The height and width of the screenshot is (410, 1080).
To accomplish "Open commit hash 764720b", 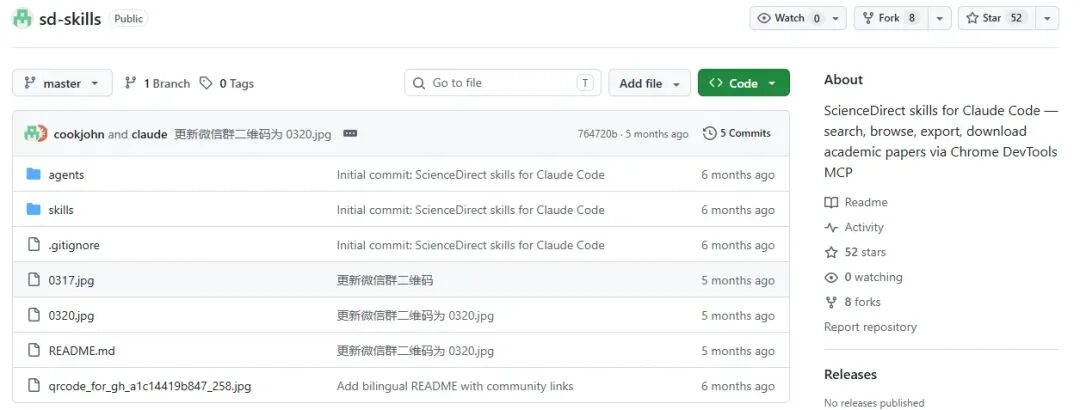I will (598, 134).
